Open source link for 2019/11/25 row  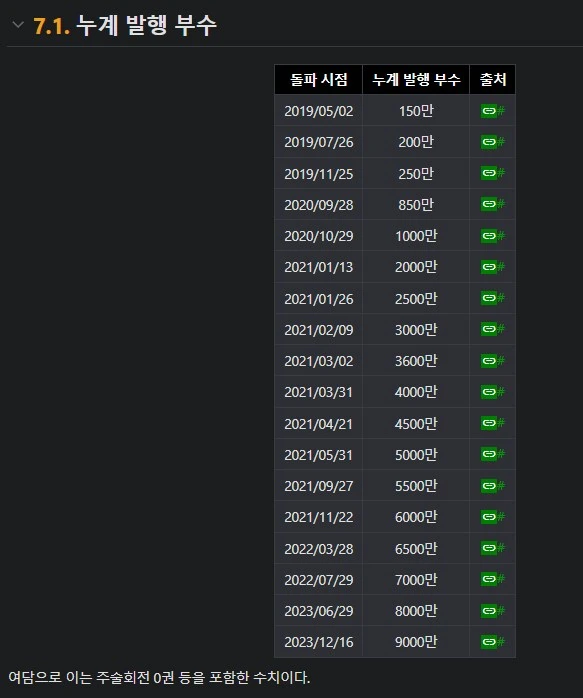click(493, 173)
